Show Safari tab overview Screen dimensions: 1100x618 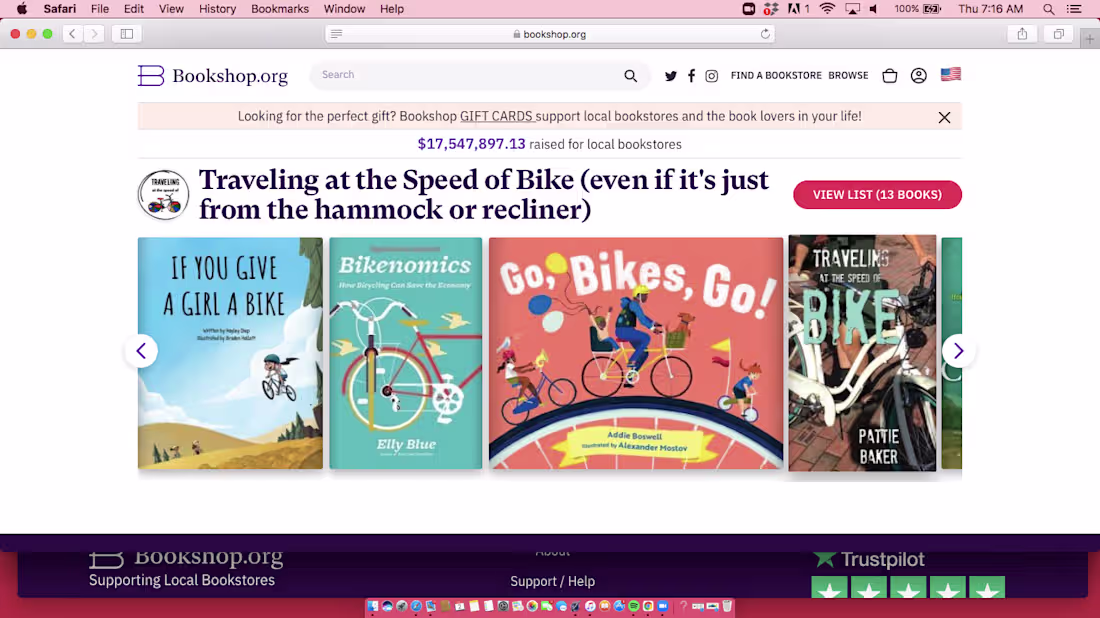1059,34
